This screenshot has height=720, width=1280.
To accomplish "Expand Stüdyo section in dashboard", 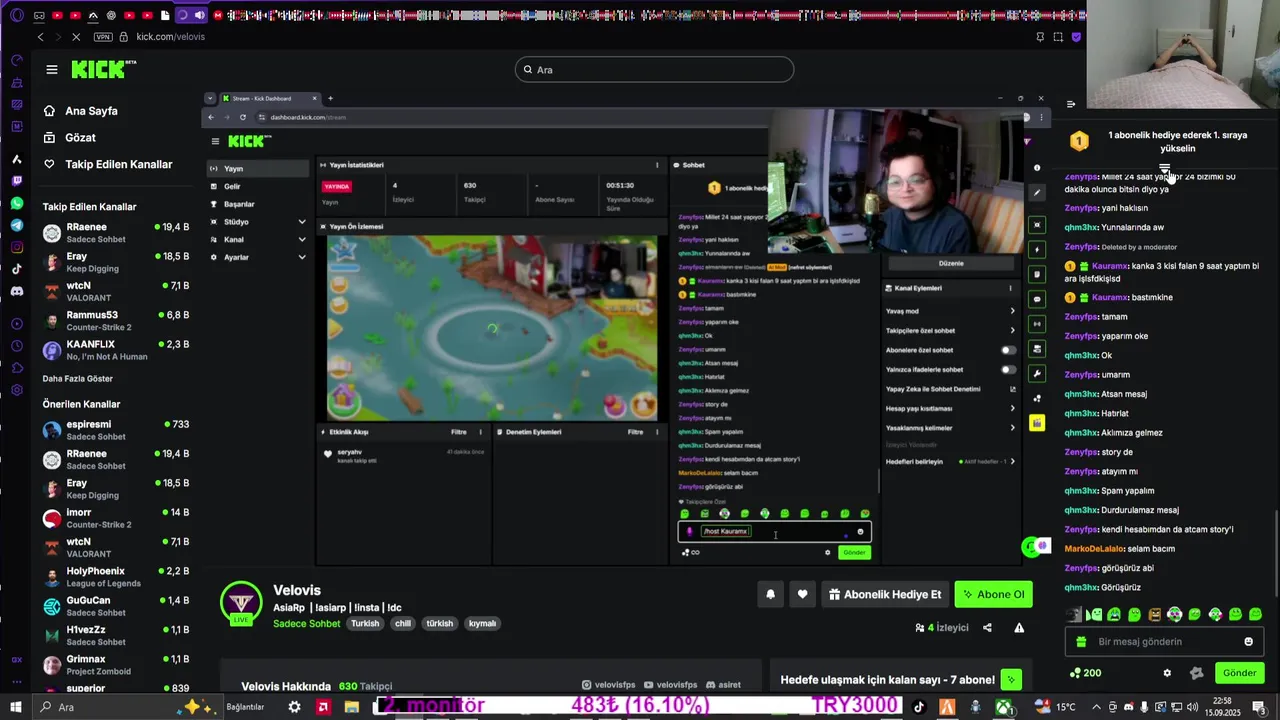I will pyautogui.click(x=257, y=222).
